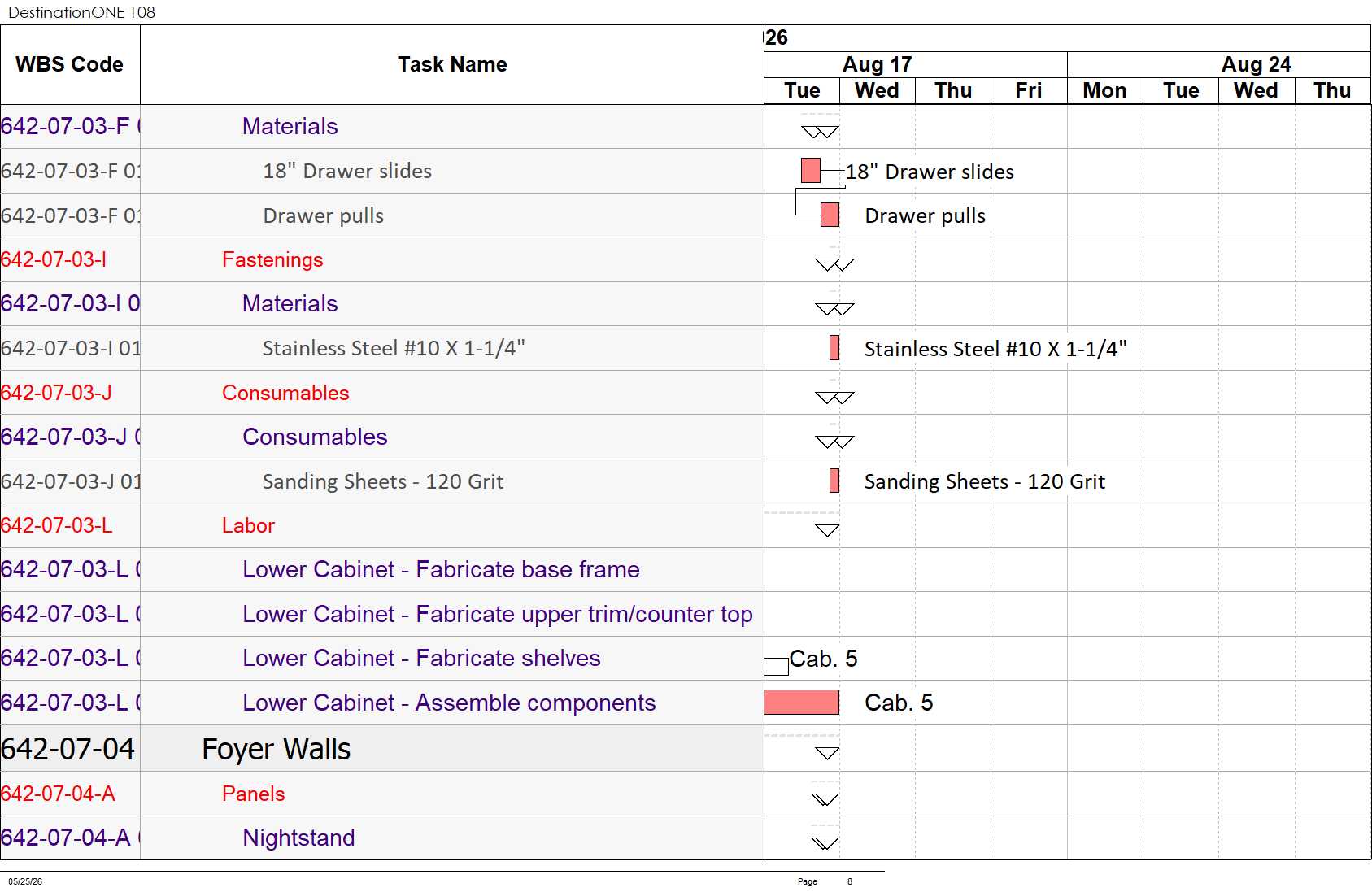Select the Stainless Steel #10 X 1-1/4" task name
This screenshot has width=1372, height=892.
click(x=394, y=348)
